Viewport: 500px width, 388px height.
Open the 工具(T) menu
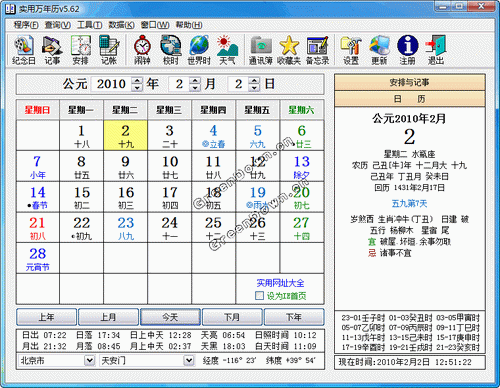click(x=89, y=25)
